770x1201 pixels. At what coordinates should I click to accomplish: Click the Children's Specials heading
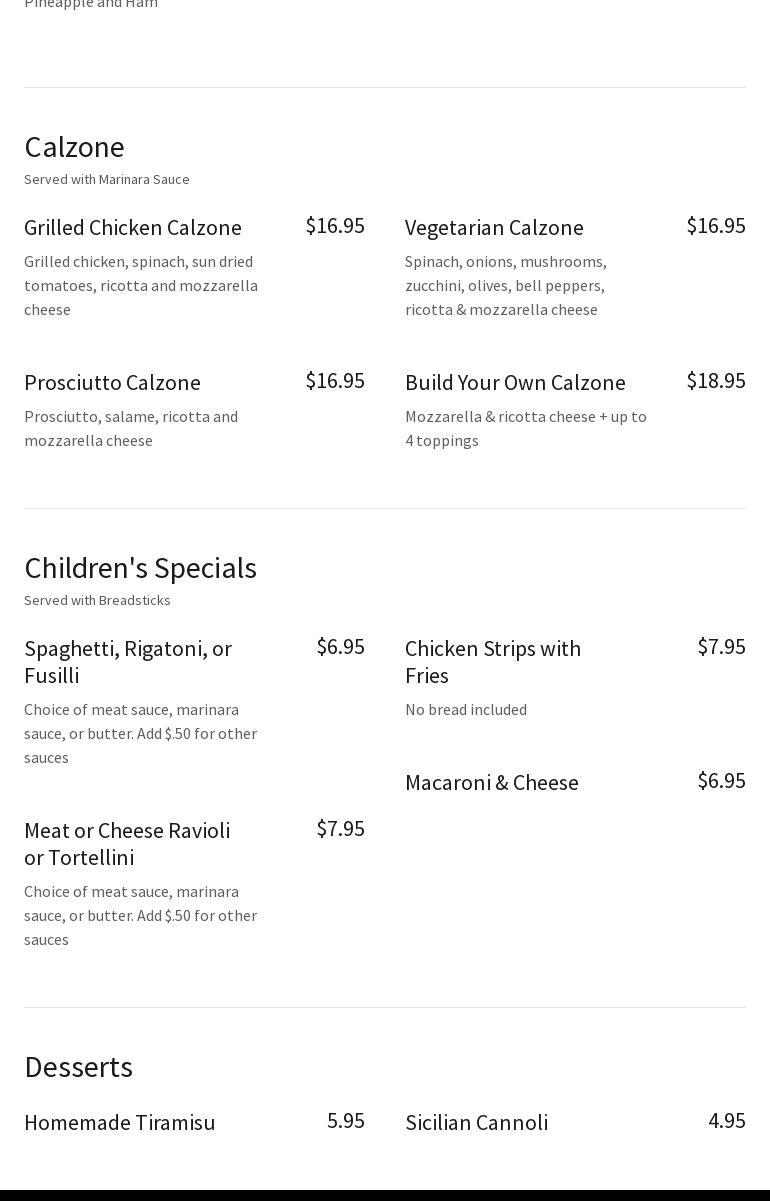point(140,568)
